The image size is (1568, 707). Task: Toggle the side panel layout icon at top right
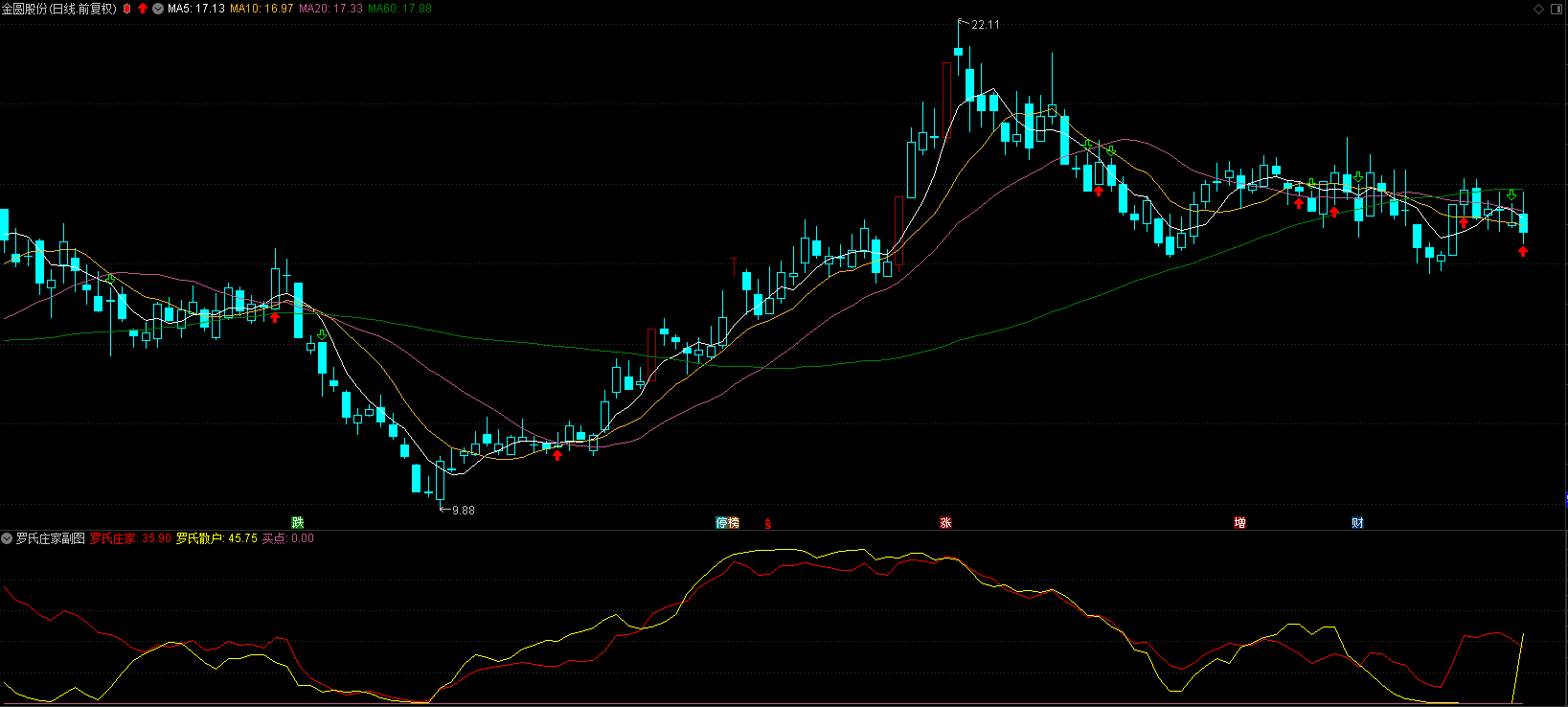tap(1557, 9)
